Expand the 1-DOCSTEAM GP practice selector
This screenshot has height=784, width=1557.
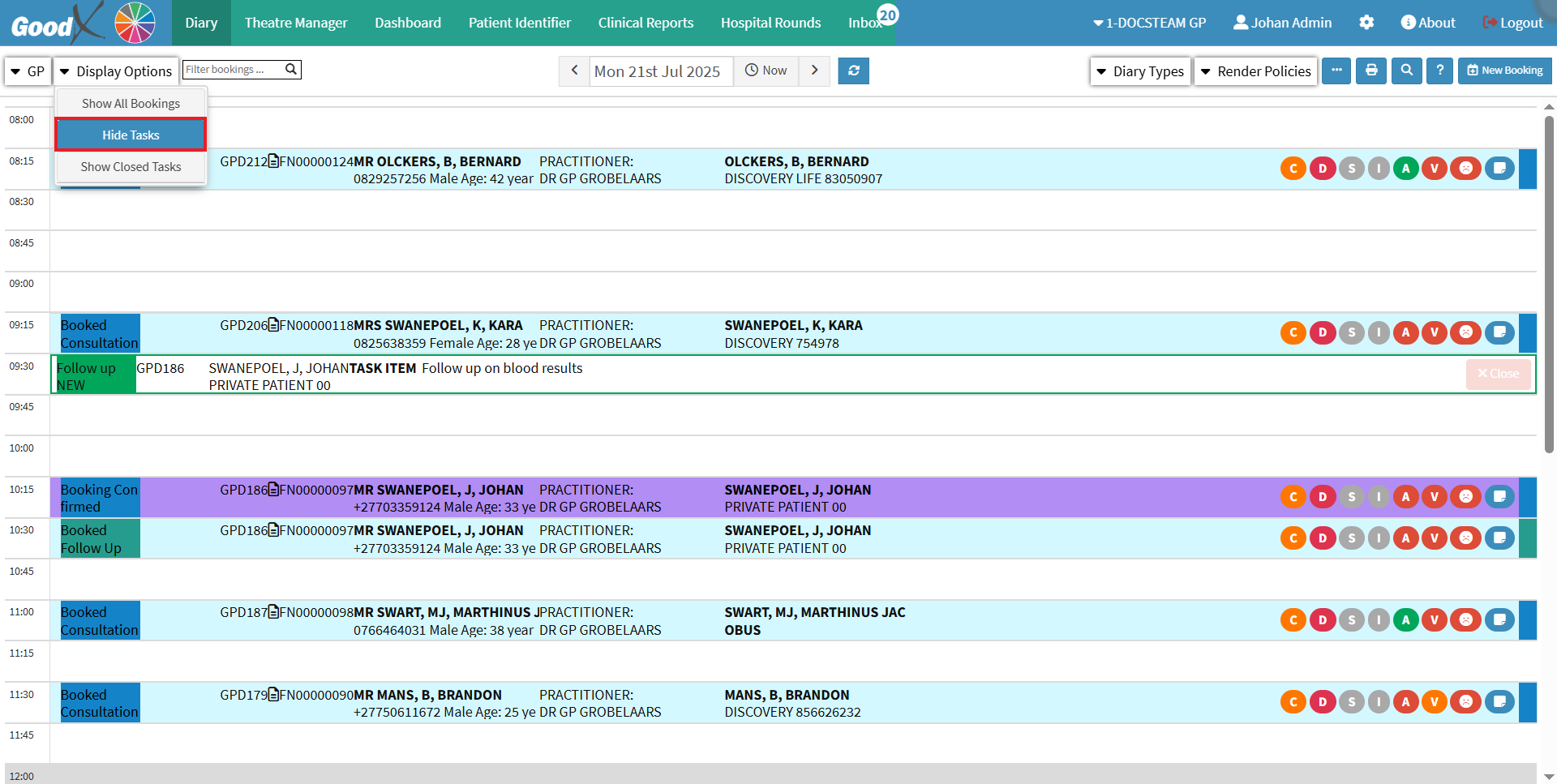pyautogui.click(x=1149, y=23)
